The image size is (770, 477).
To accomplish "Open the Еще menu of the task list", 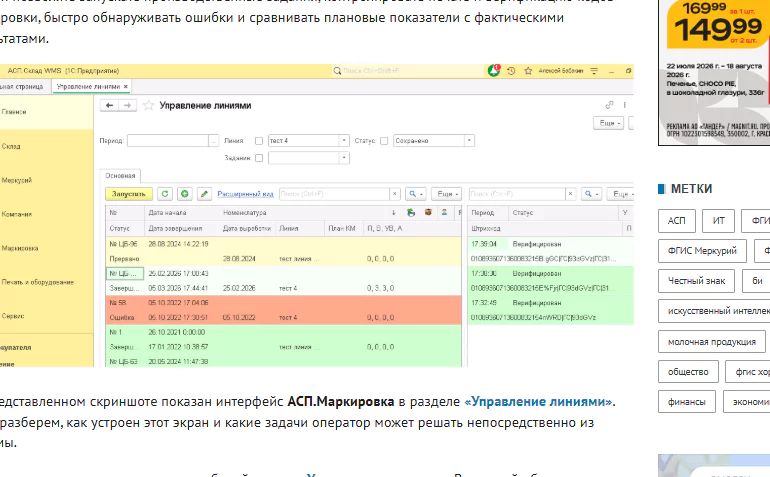I will pyautogui.click(x=447, y=194).
